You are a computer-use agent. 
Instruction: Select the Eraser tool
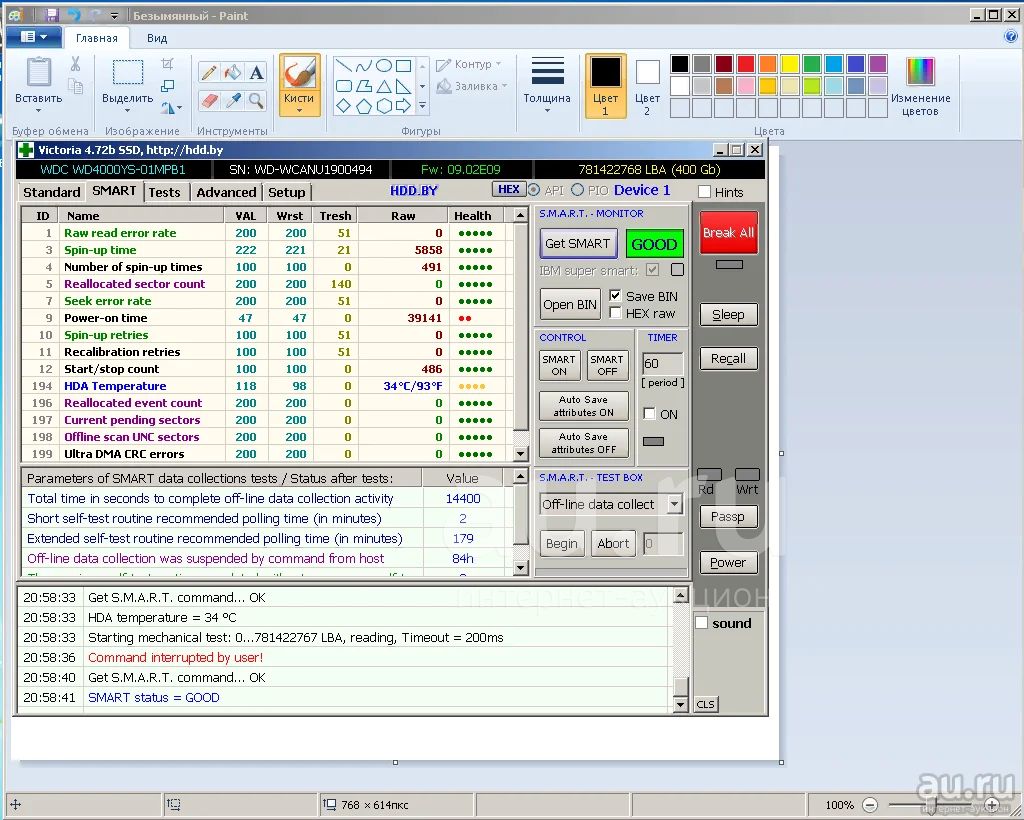pos(209,100)
